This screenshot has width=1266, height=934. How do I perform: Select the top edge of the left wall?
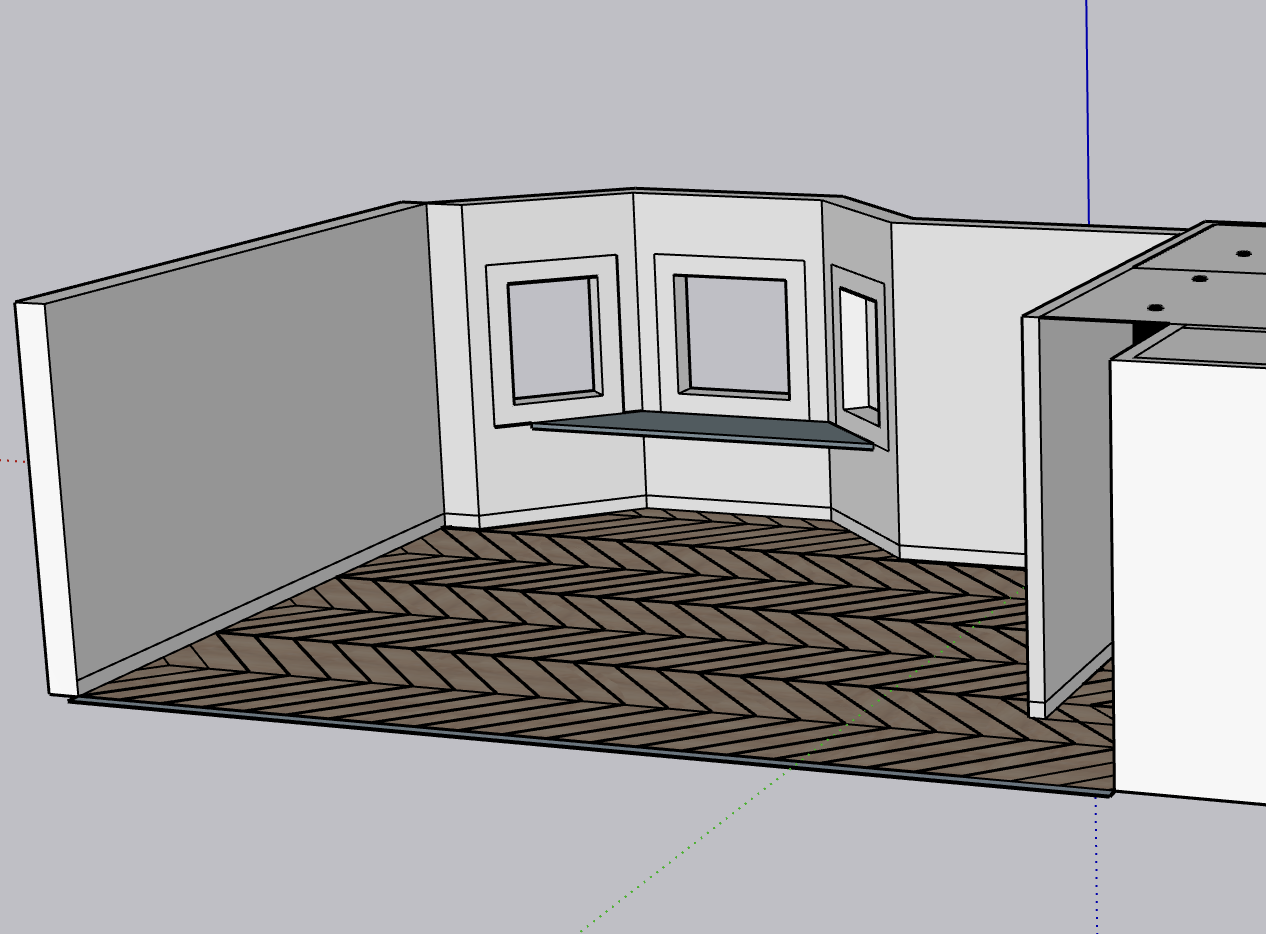pyautogui.click(x=210, y=250)
